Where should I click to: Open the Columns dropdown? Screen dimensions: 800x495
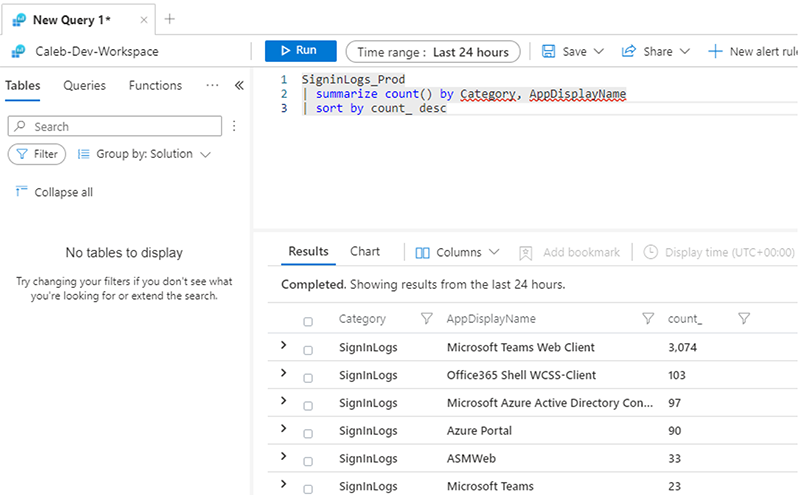(457, 252)
